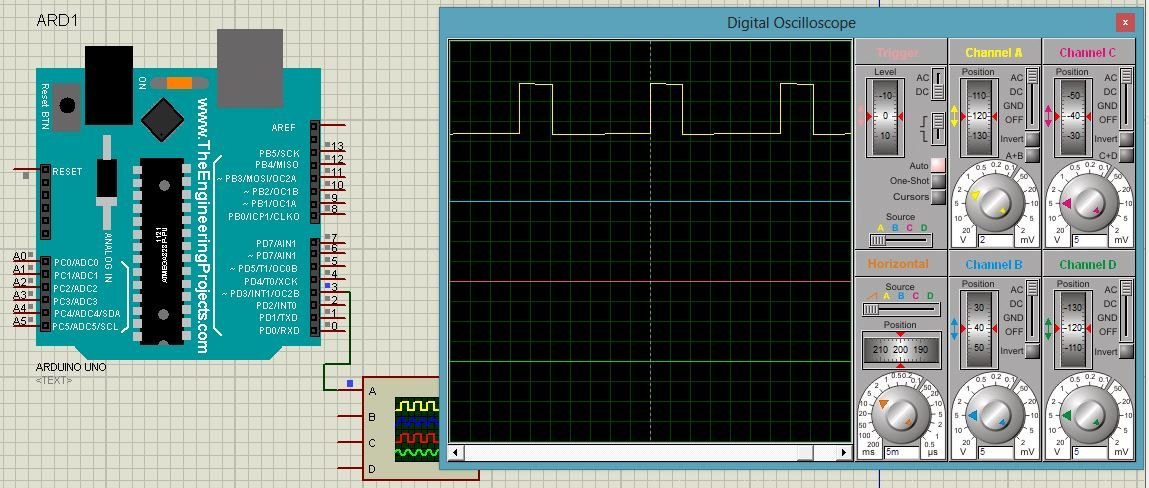
Task: Toggle the Auto trigger button
Action: pos(938,166)
